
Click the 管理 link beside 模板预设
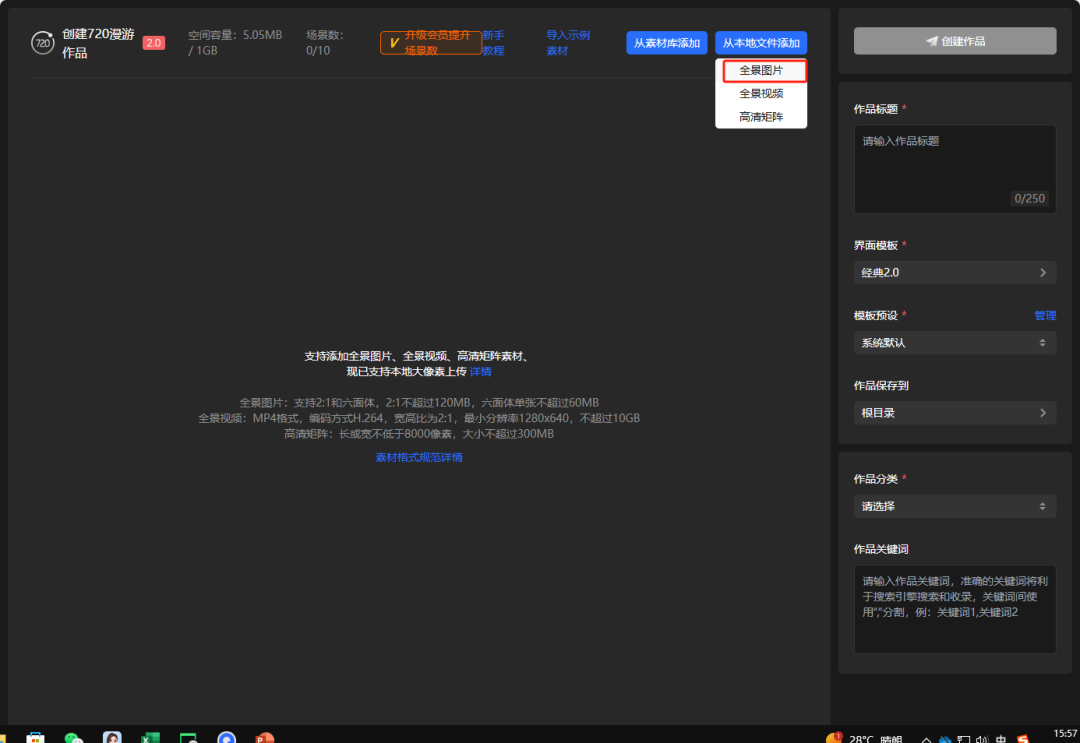(1045, 315)
